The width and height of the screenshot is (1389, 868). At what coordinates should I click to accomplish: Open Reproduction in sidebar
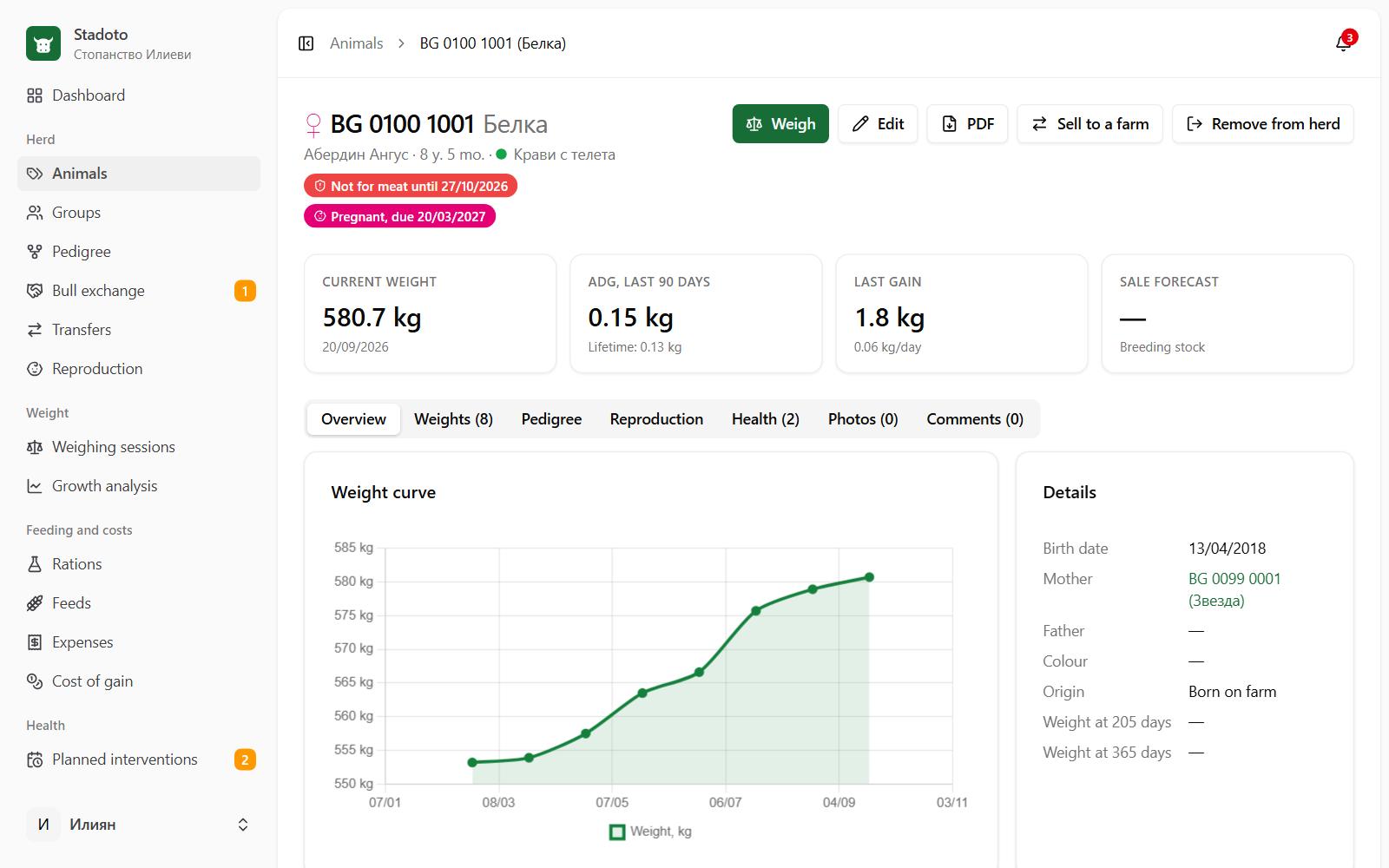[139, 369]
